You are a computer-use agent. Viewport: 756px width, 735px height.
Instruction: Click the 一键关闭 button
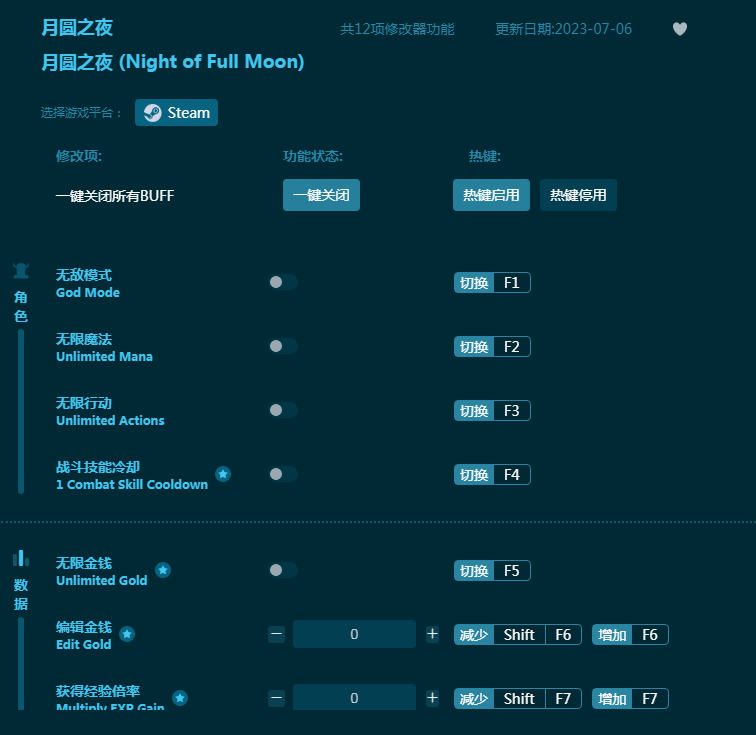click(x=321, y=195)
